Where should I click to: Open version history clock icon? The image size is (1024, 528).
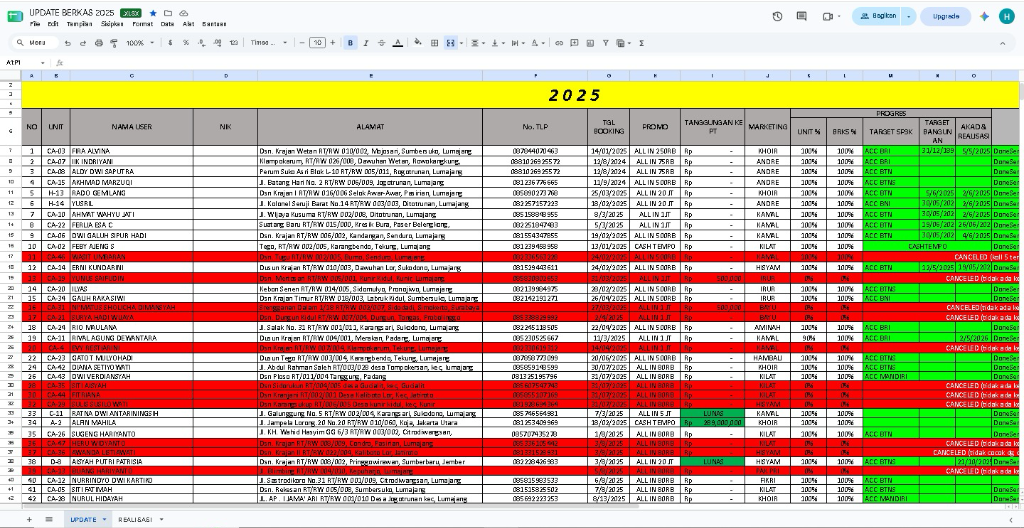777,16
